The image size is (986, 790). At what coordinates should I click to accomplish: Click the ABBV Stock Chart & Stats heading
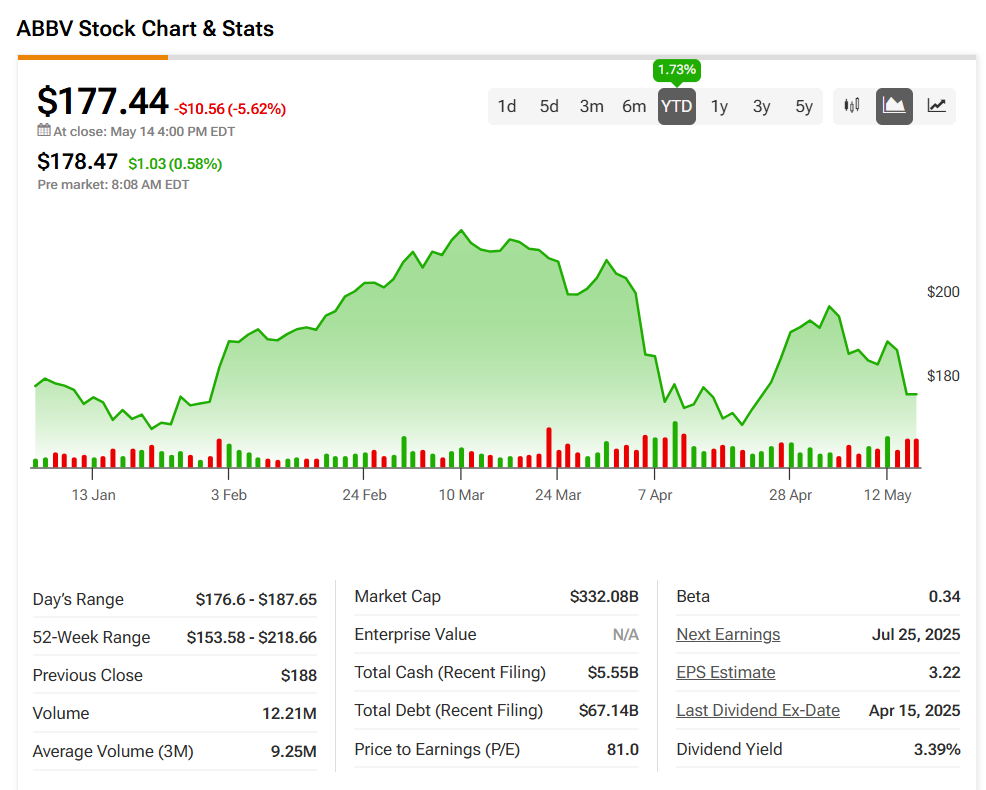coord(145,29)
